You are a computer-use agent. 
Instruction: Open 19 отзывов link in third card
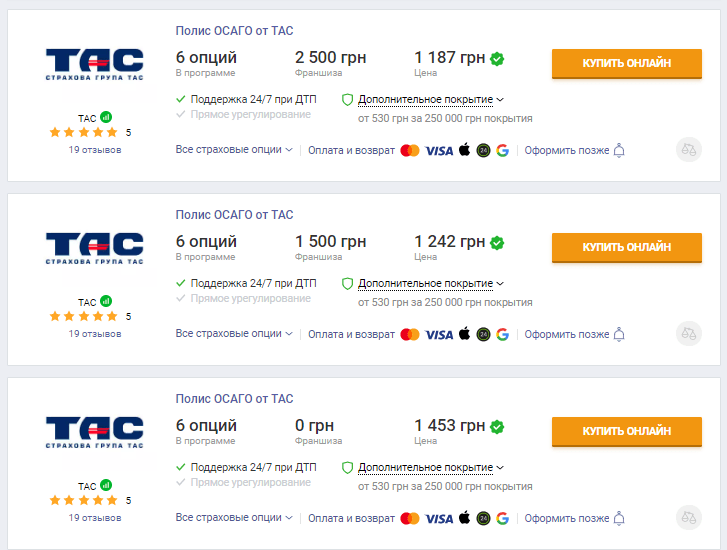click(x=95, y=518)
